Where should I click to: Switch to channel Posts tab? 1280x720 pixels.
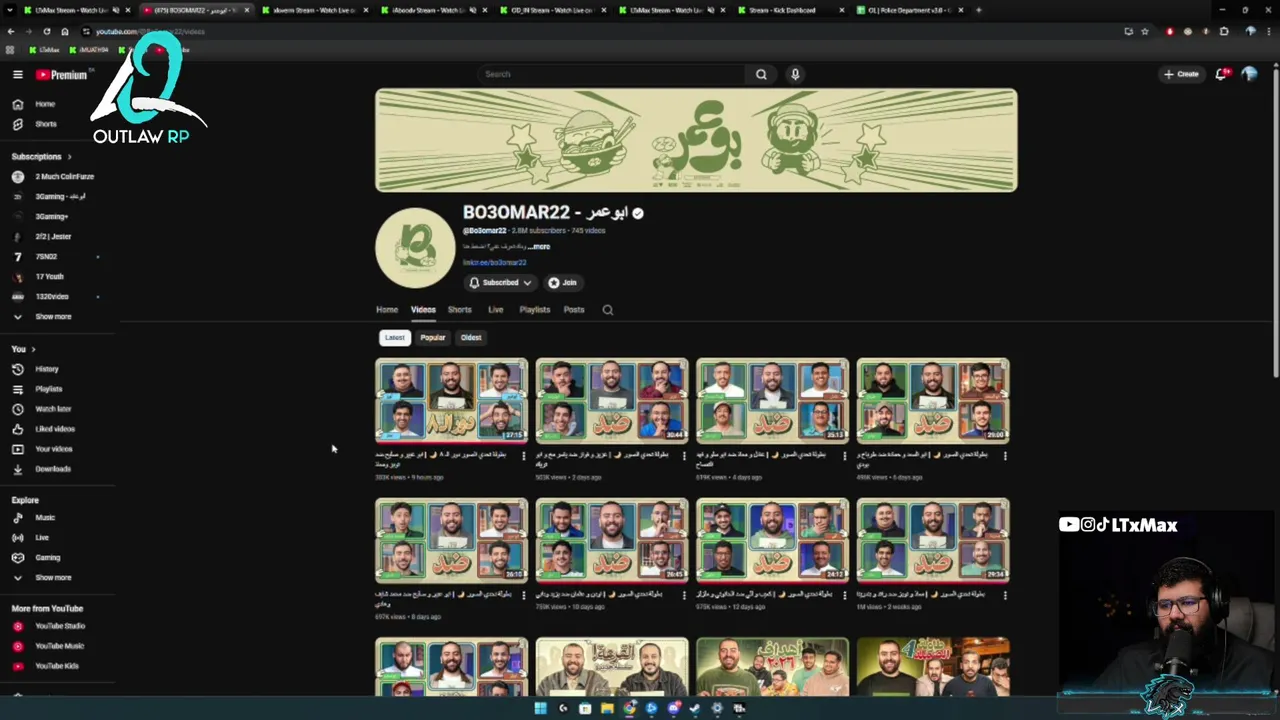[573, 310]
